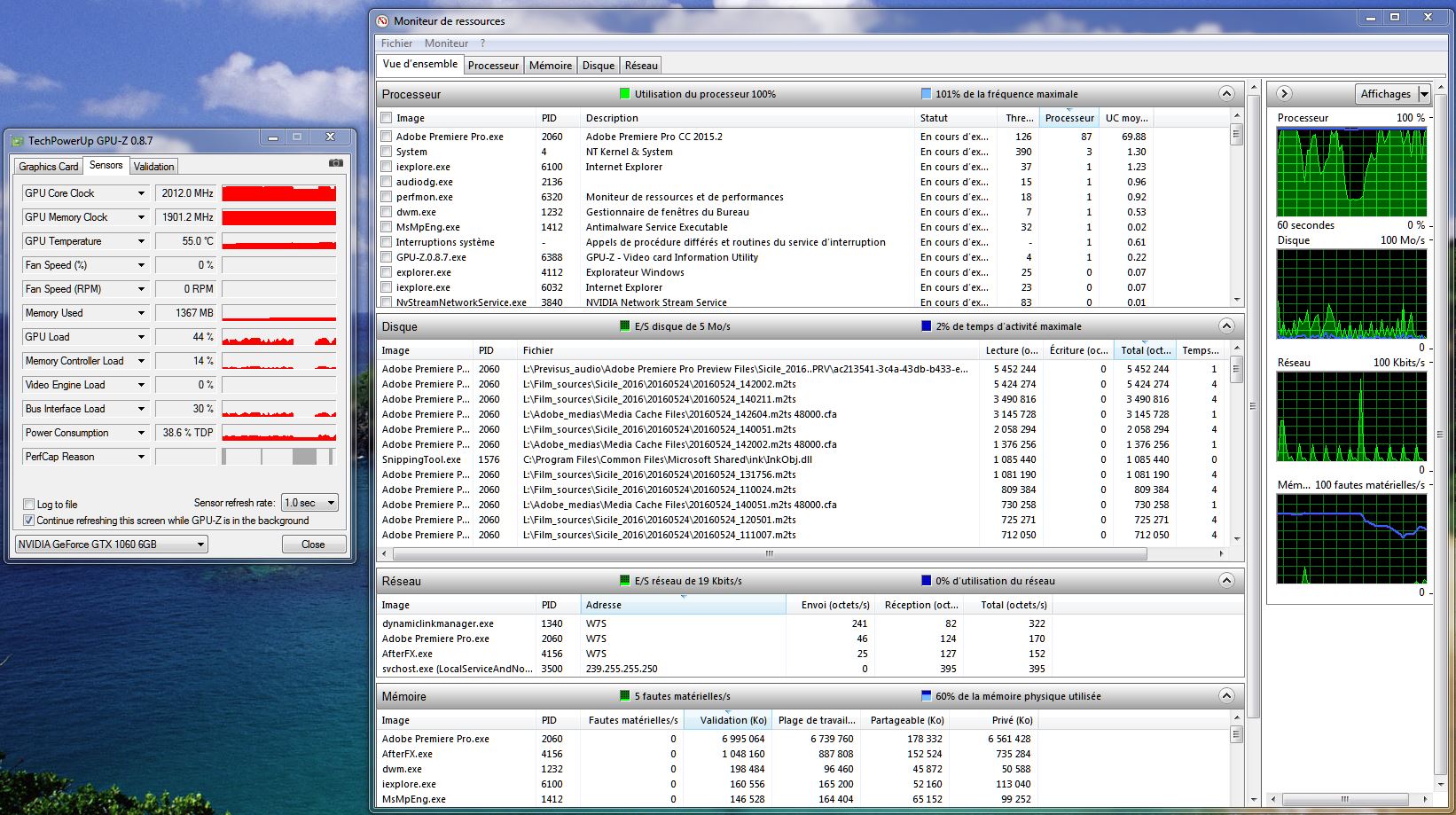Click the Resource Monitor title bar icon
The height and width of the screenshot is (815, 1456).
[x=382, y=21]
